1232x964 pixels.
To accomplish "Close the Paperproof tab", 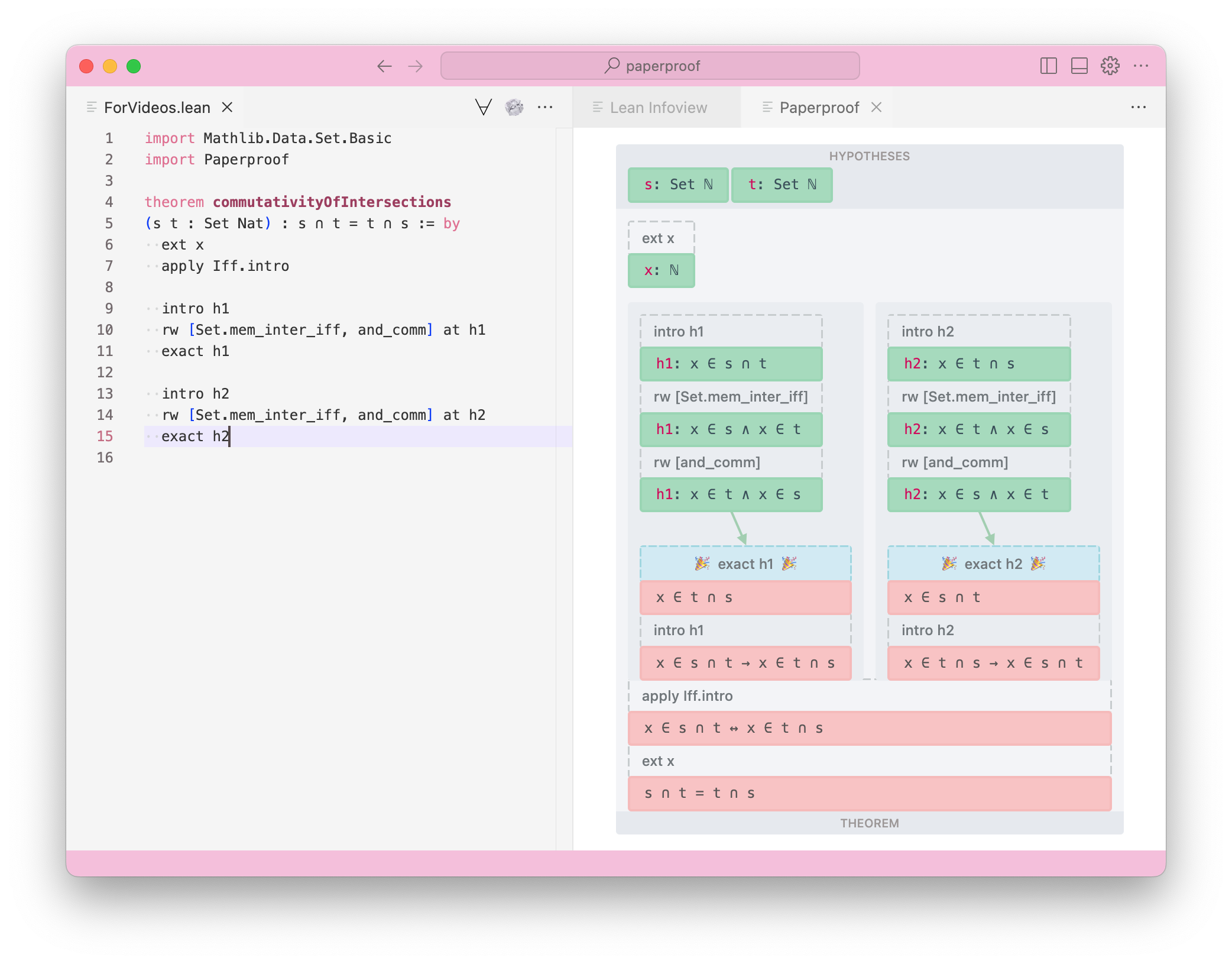I will 876,107.
